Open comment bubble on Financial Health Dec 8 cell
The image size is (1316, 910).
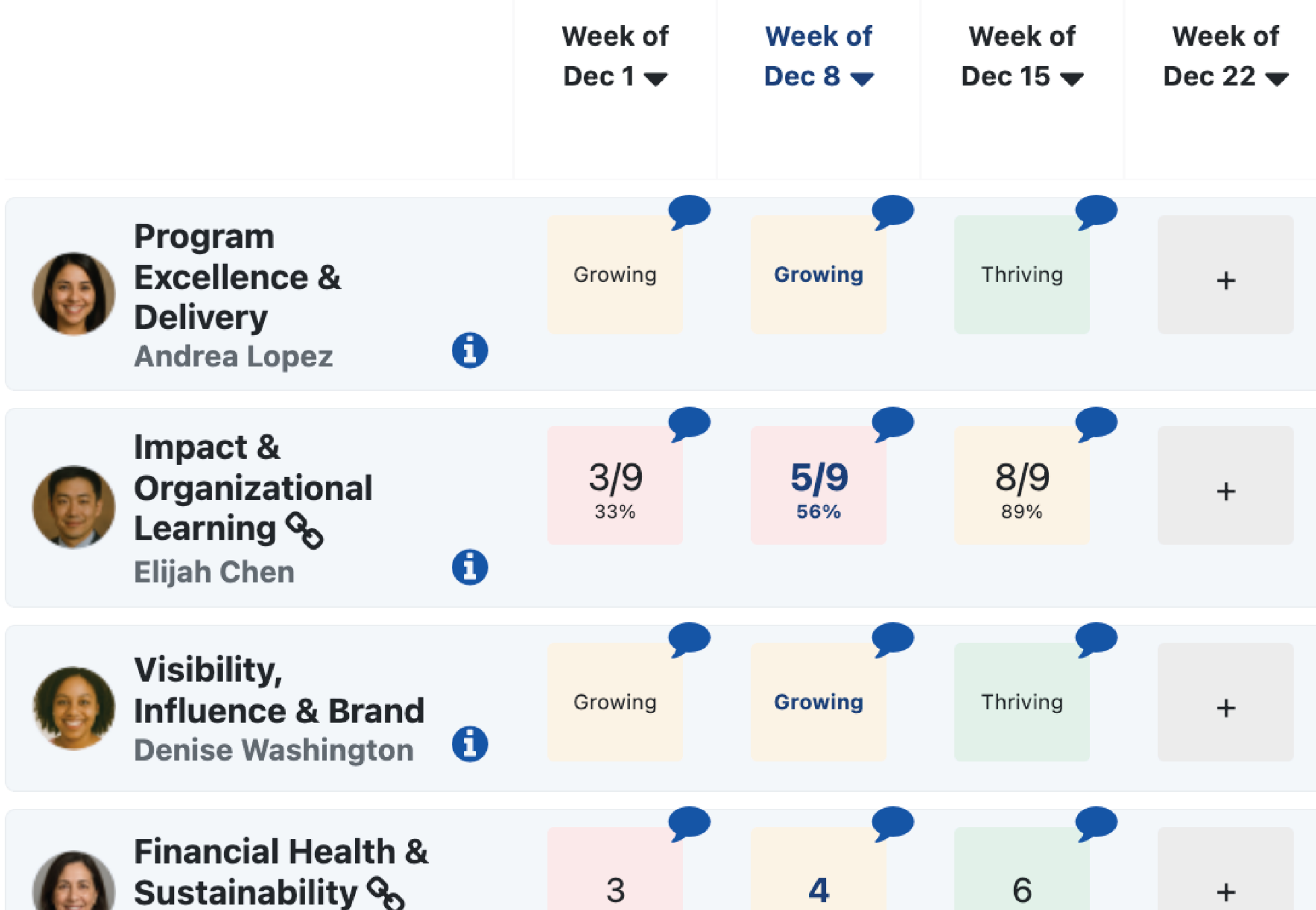[892, 822]
